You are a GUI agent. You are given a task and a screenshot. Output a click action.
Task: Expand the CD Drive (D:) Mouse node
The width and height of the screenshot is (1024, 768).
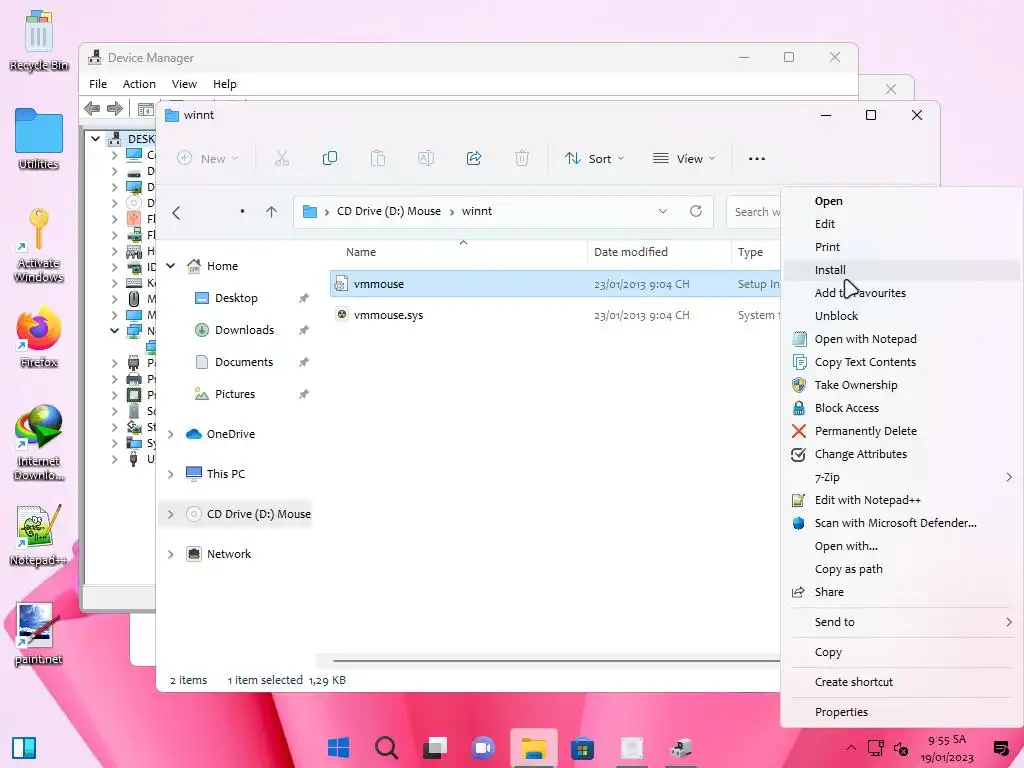tap(171, 515)
